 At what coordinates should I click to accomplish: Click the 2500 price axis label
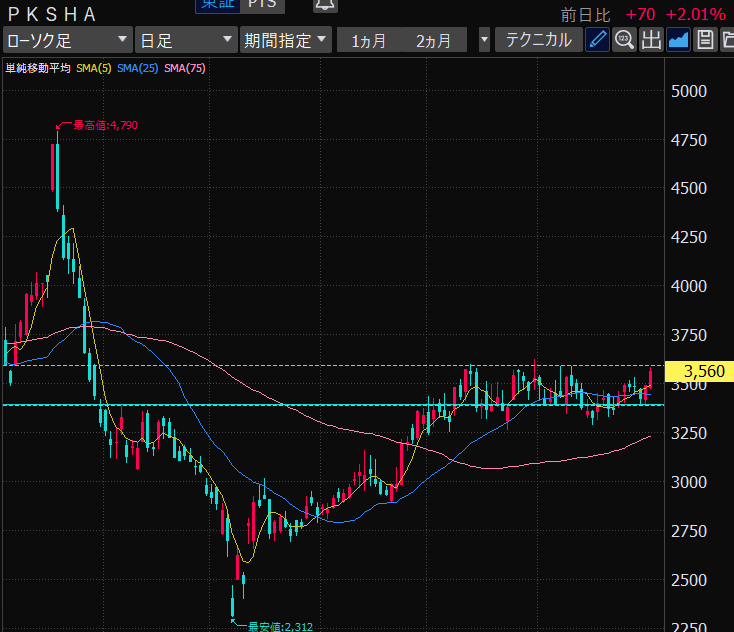click(x=689, y=580)
